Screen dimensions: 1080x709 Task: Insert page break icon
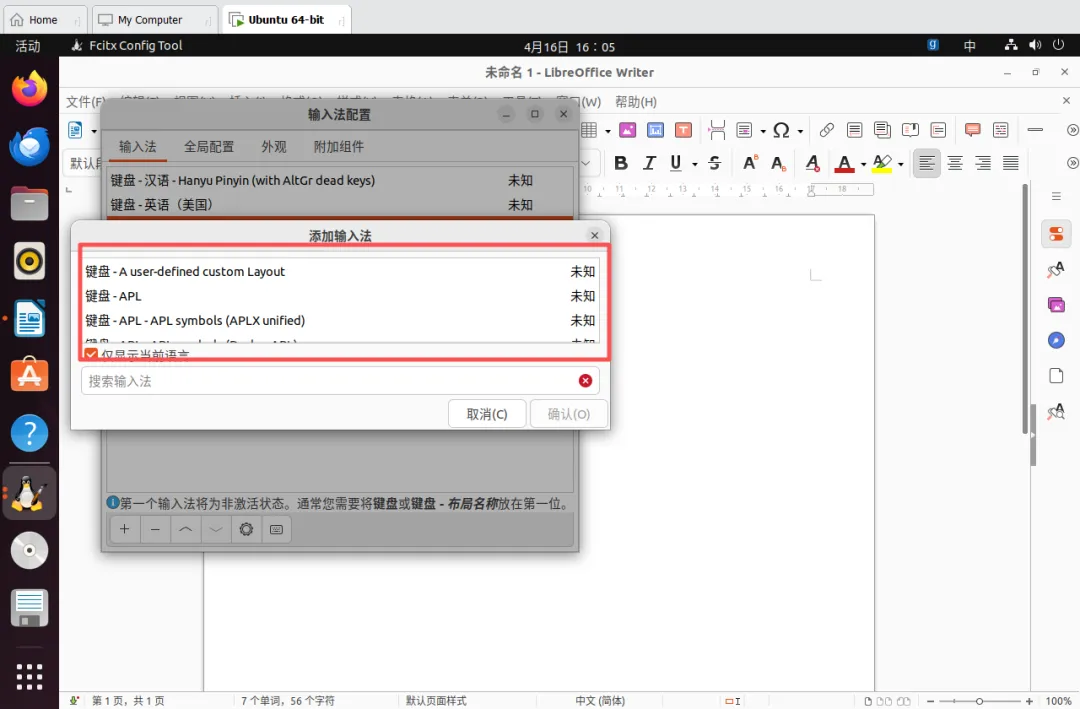click(717, 130)
